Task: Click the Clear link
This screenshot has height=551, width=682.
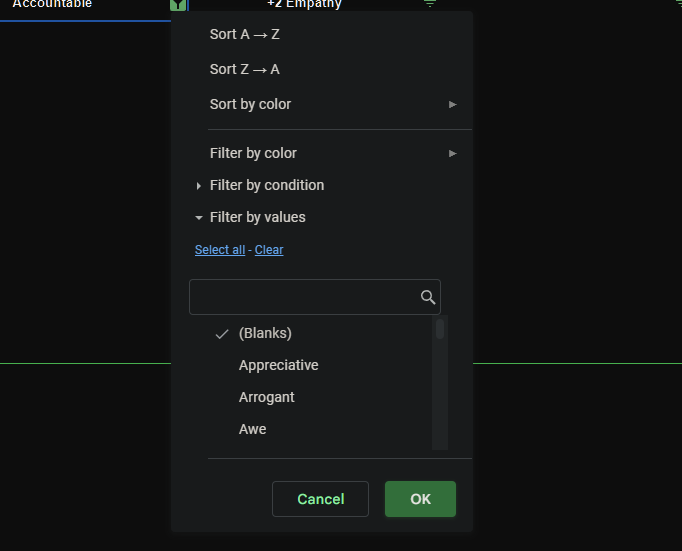Action: coord(269,250)
